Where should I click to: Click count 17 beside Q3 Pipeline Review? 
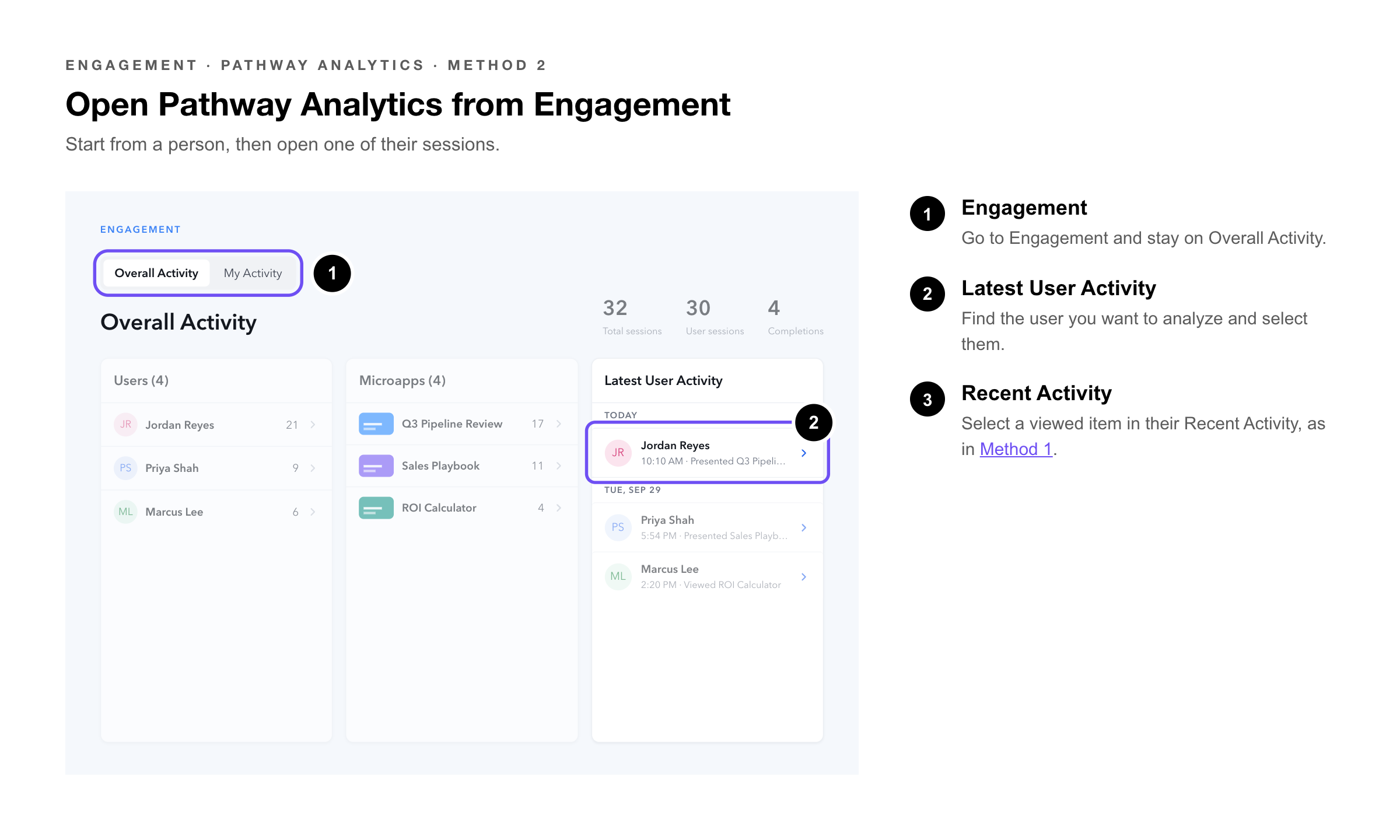click(x=537, y=424)
